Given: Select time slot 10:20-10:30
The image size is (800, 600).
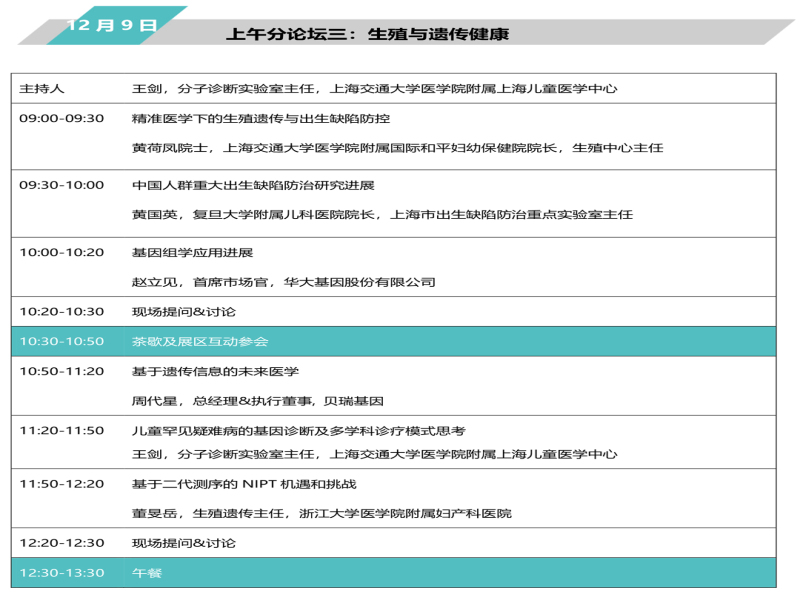Looking at the screenshot, I should 62,312.
